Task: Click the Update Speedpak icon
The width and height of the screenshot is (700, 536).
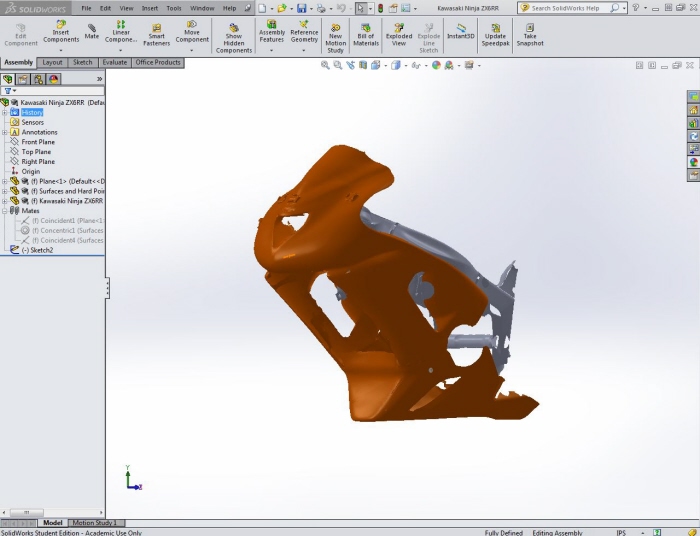Action: pos(495,35)
